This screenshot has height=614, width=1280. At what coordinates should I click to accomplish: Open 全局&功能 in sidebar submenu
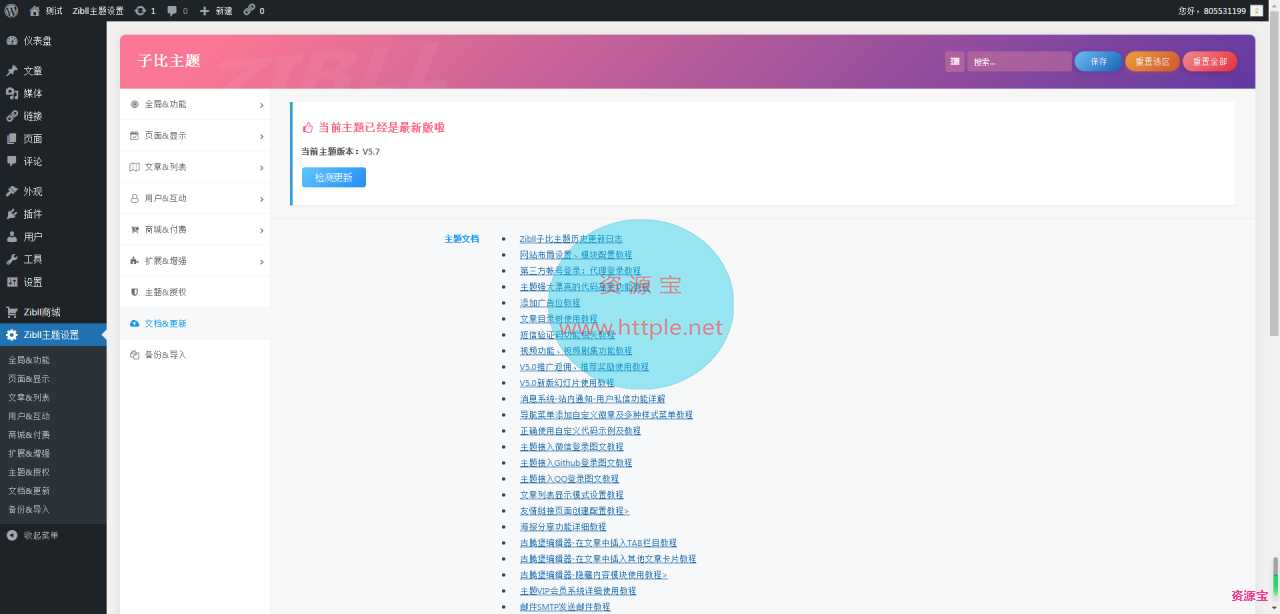pyautogui.click(x=29, y=360)
